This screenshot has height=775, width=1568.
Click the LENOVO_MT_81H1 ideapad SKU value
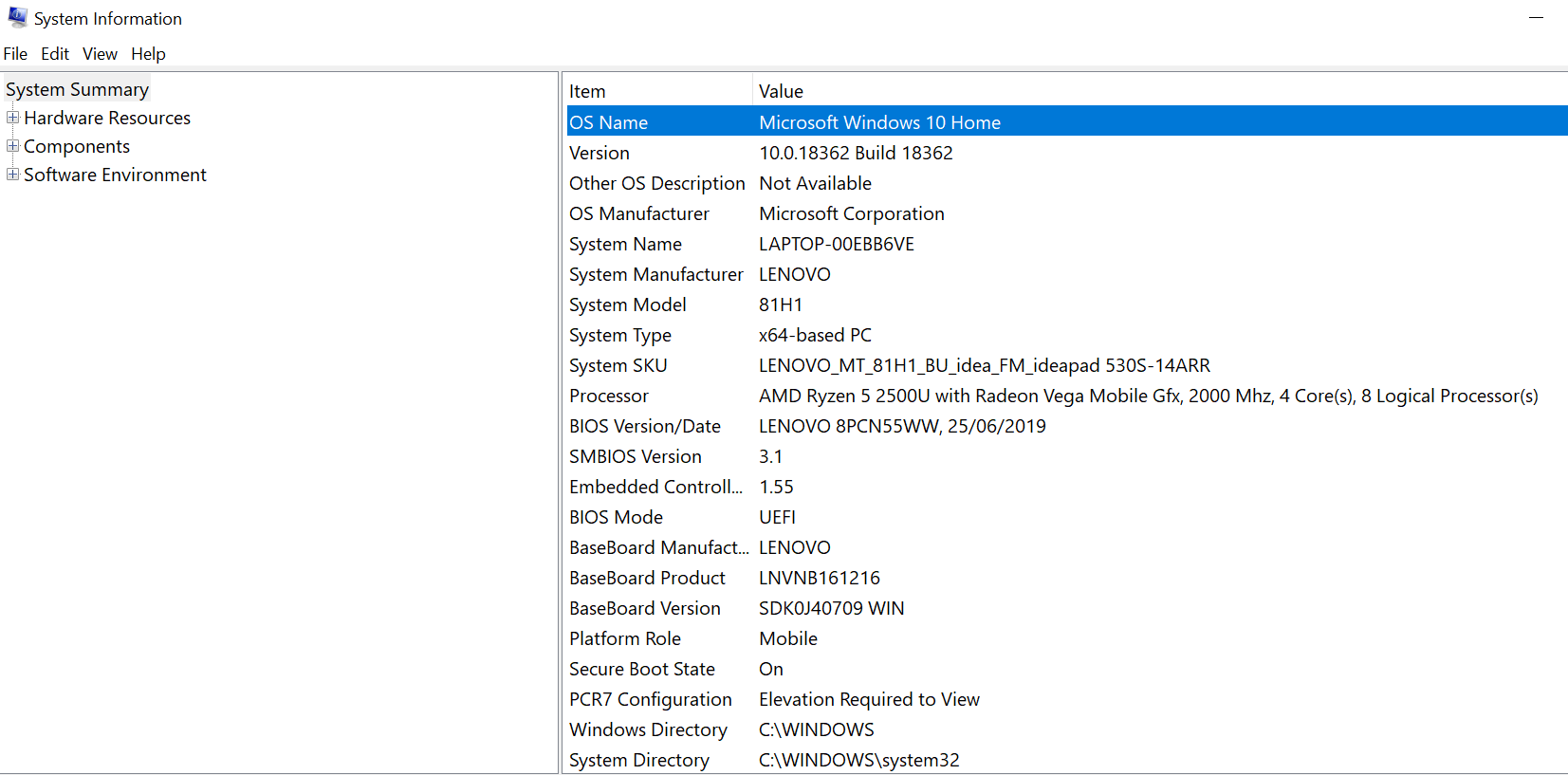coord(985,365)
